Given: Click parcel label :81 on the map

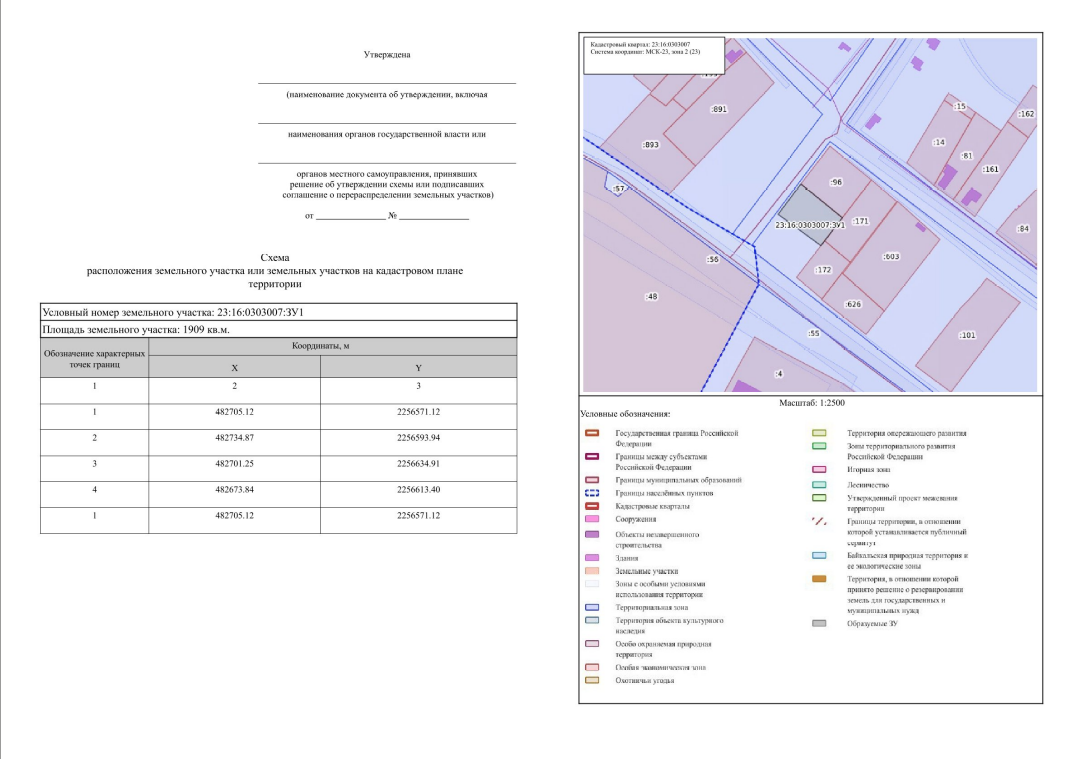Looking at the screenshot, I should click(x=966, y=155).
